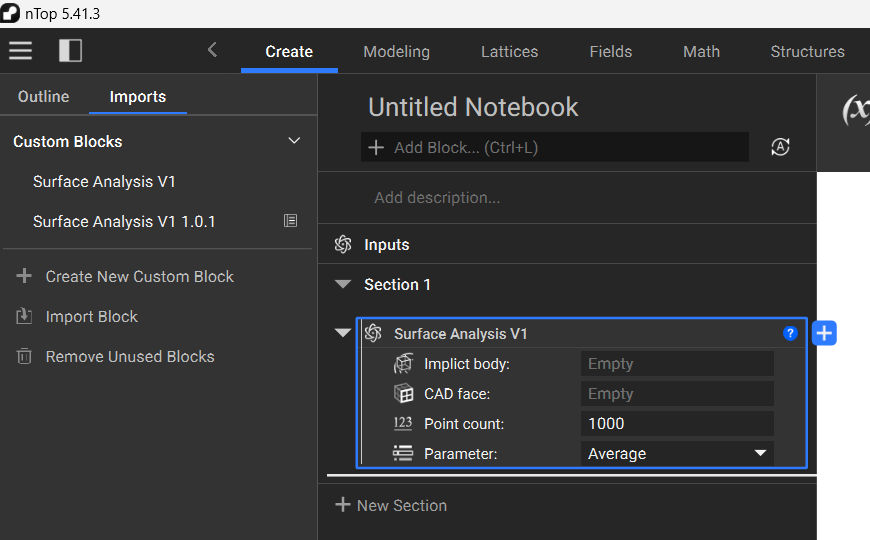Click the Add Block search field

coord(555,147)
